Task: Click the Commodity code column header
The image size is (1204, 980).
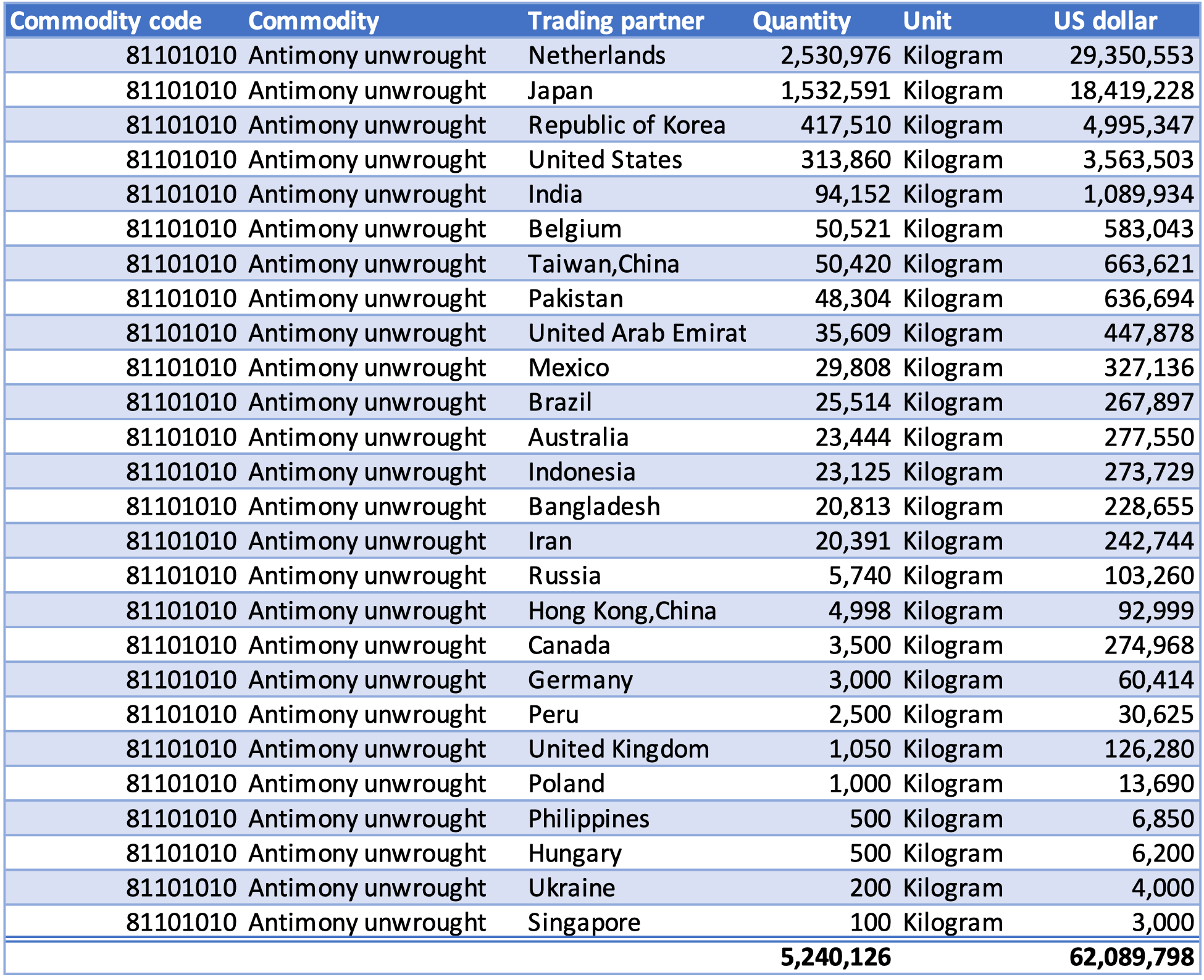Action: coord(106,21)
